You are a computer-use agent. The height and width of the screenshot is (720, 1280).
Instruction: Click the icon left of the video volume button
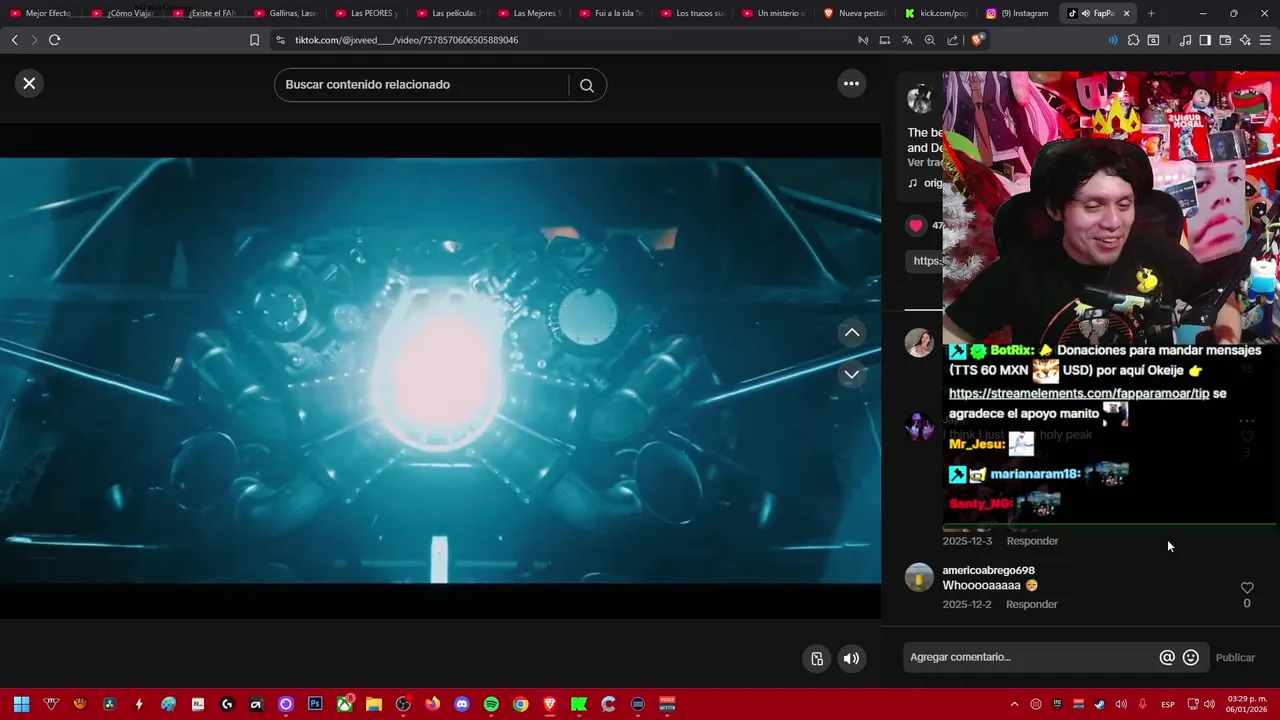pos(817,658)
